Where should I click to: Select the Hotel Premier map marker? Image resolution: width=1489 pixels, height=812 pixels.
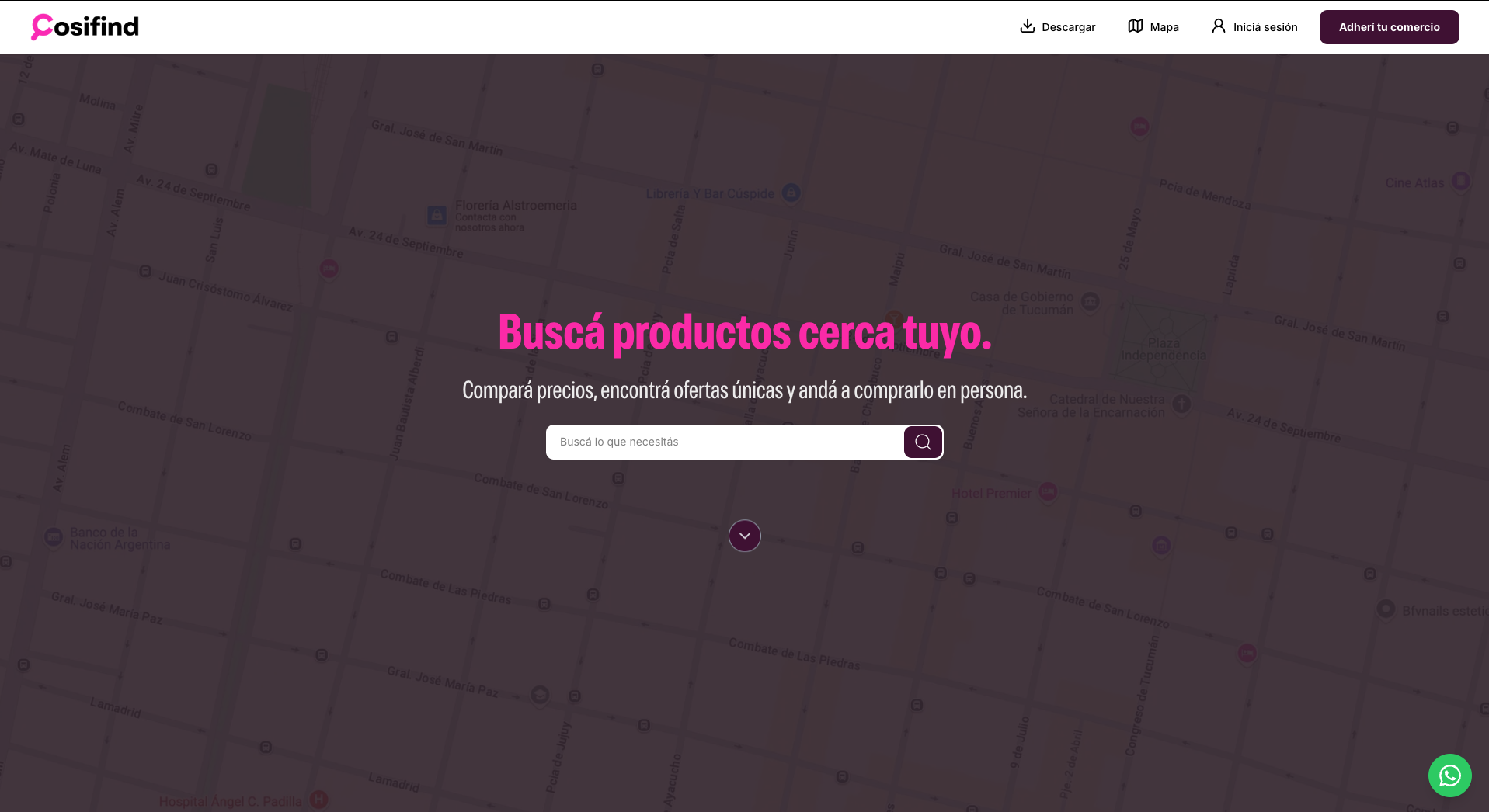coord(1048,492)
